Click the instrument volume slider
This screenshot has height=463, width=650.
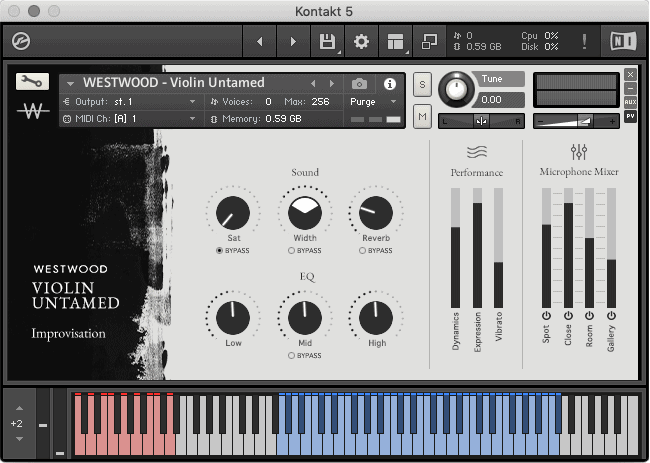click(x=576, y=121)
